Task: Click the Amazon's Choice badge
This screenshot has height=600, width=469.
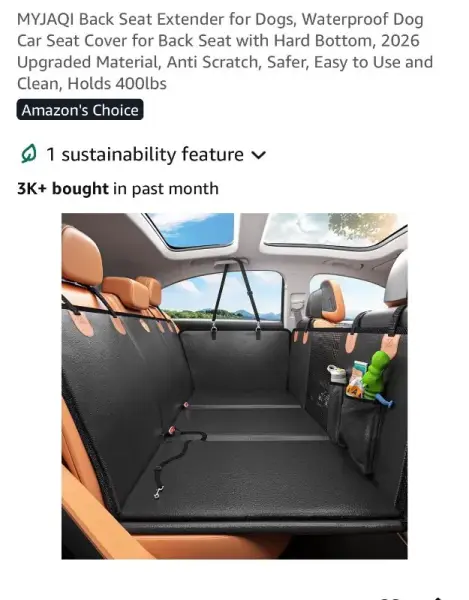Action: pos(80,110)
